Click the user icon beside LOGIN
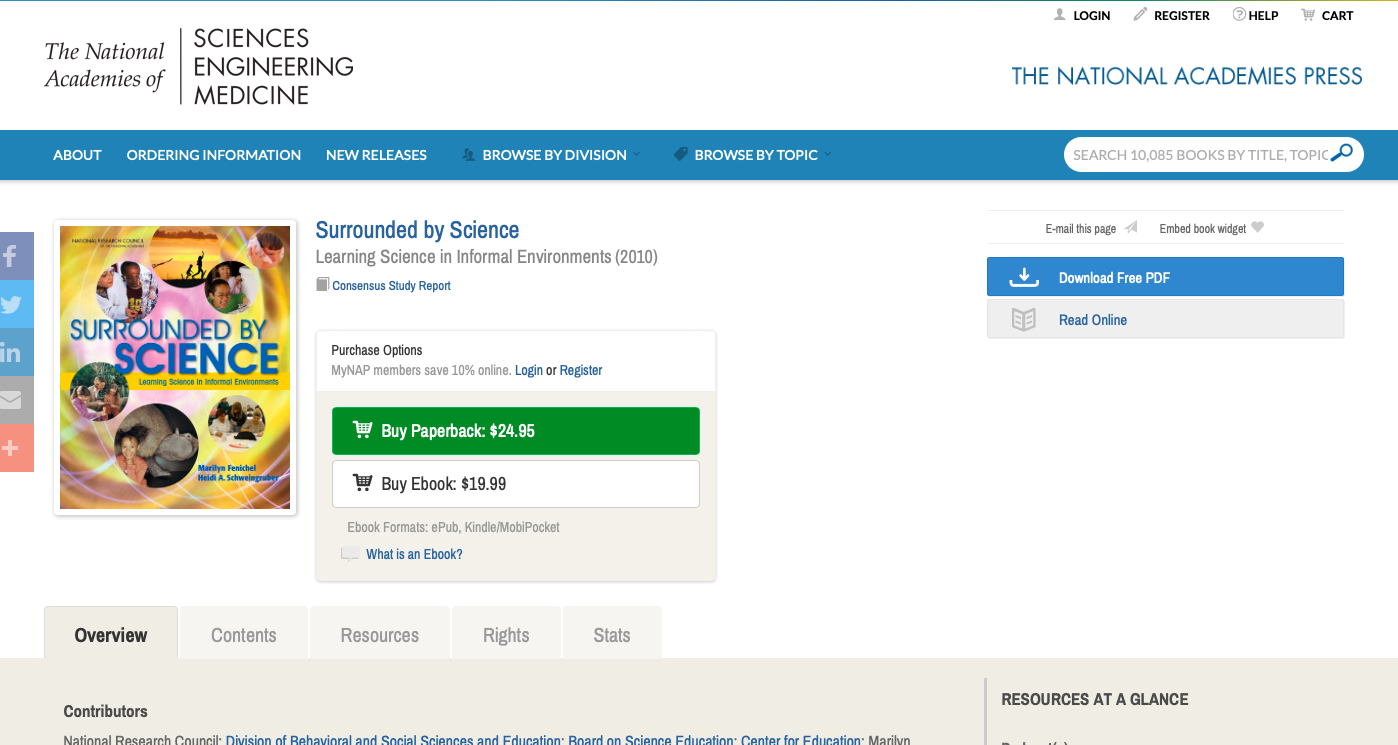1398x745 pixels. coord(1060,15)
